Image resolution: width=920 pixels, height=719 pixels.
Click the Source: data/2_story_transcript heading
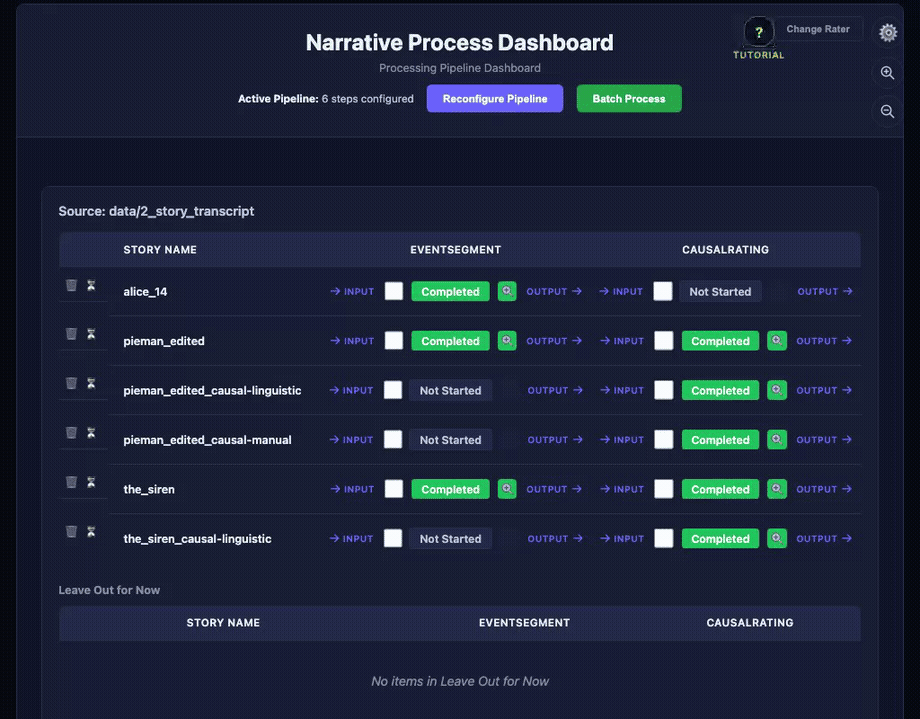(156, 211)
